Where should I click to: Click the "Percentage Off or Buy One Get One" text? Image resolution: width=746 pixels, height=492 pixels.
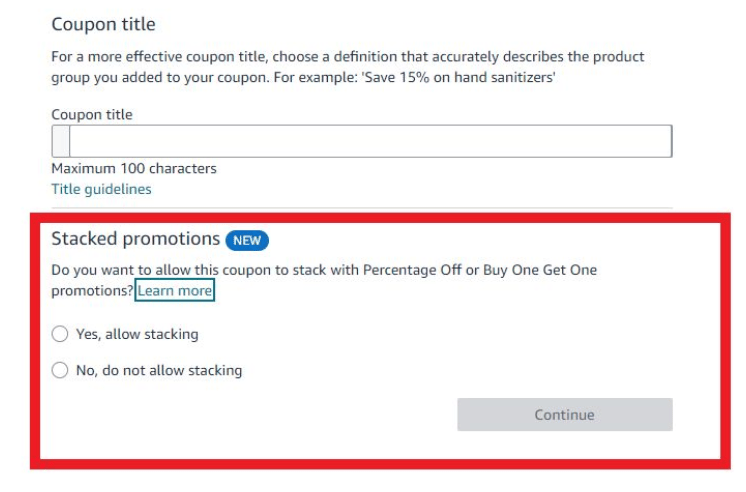[x=480, y=270]
